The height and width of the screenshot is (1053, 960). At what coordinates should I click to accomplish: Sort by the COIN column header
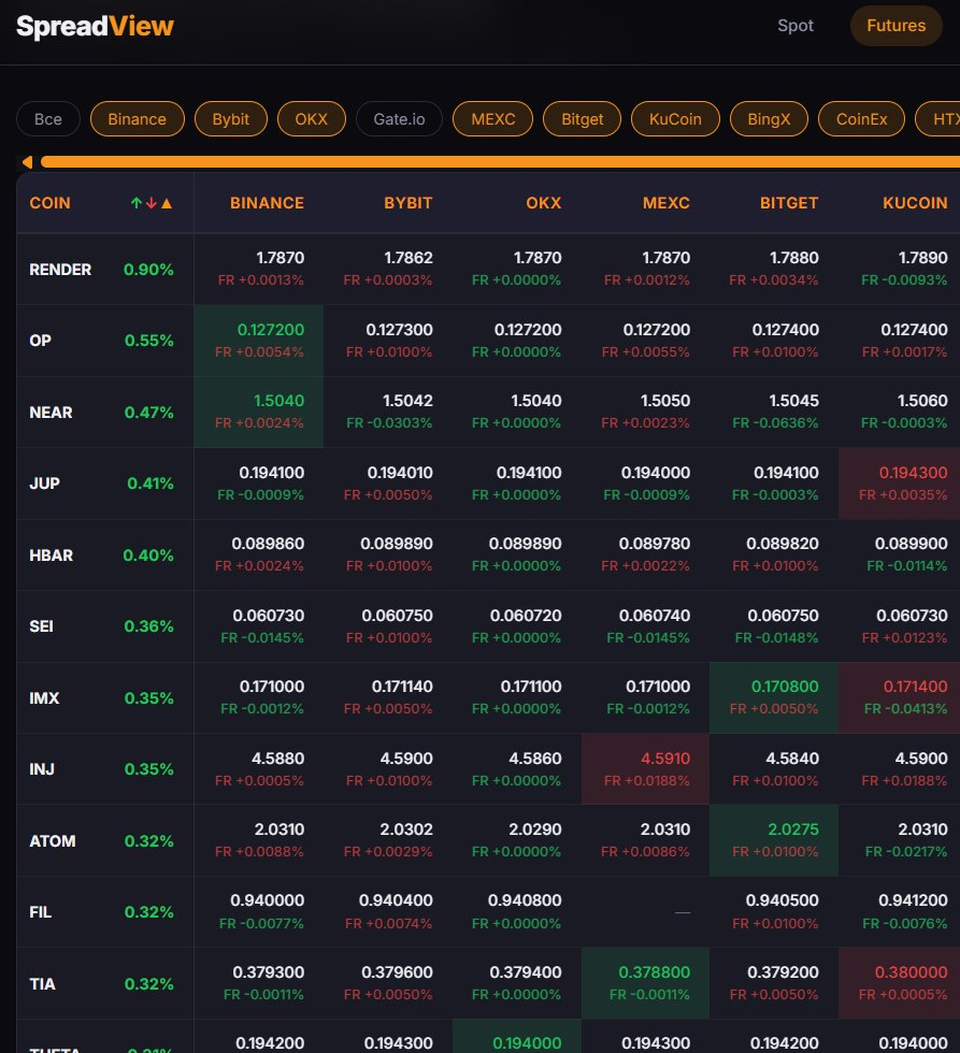pos(50,203)
